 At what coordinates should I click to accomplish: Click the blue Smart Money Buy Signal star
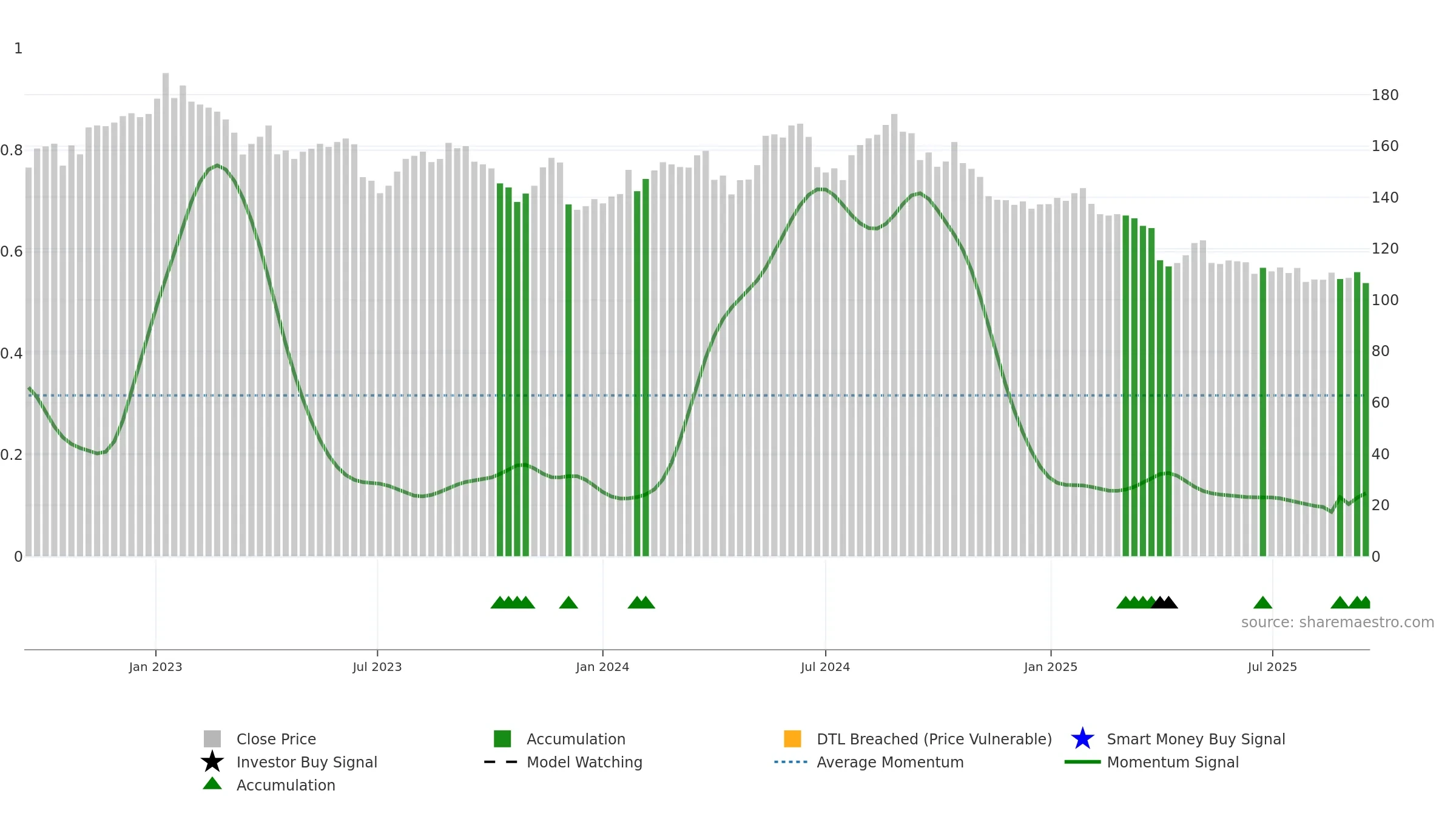(x=1082, y=738)
